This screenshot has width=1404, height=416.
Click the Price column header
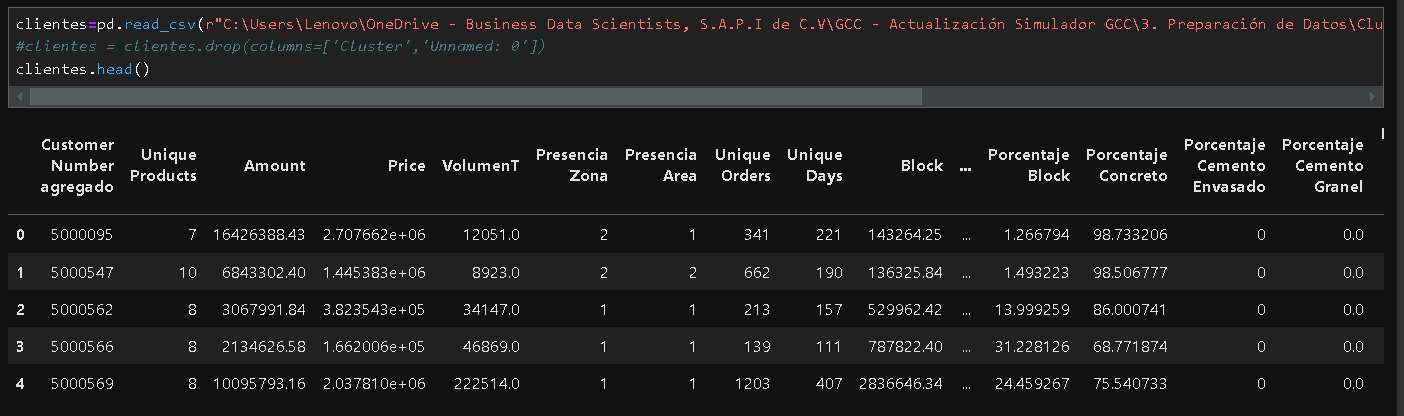[x=406, y=165]
